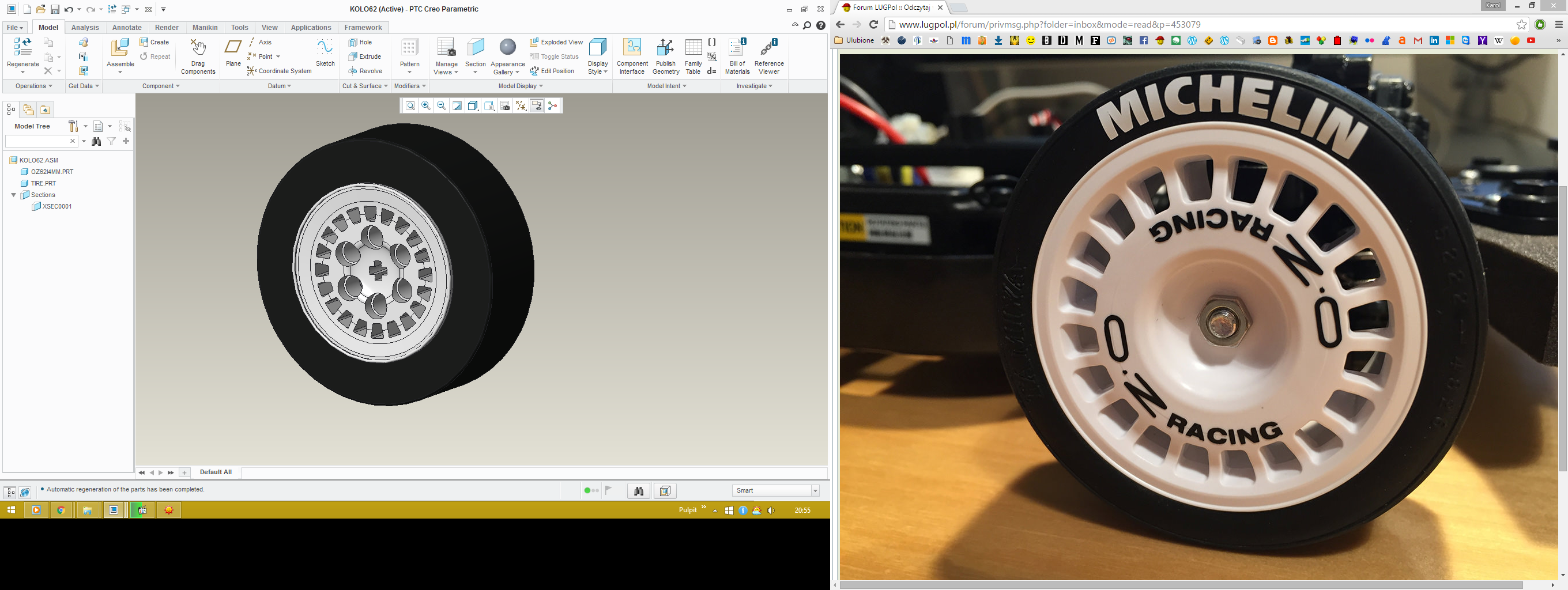Expand the Operations group dropdown
1568x590 pixels.
click(x=34, y=86)
